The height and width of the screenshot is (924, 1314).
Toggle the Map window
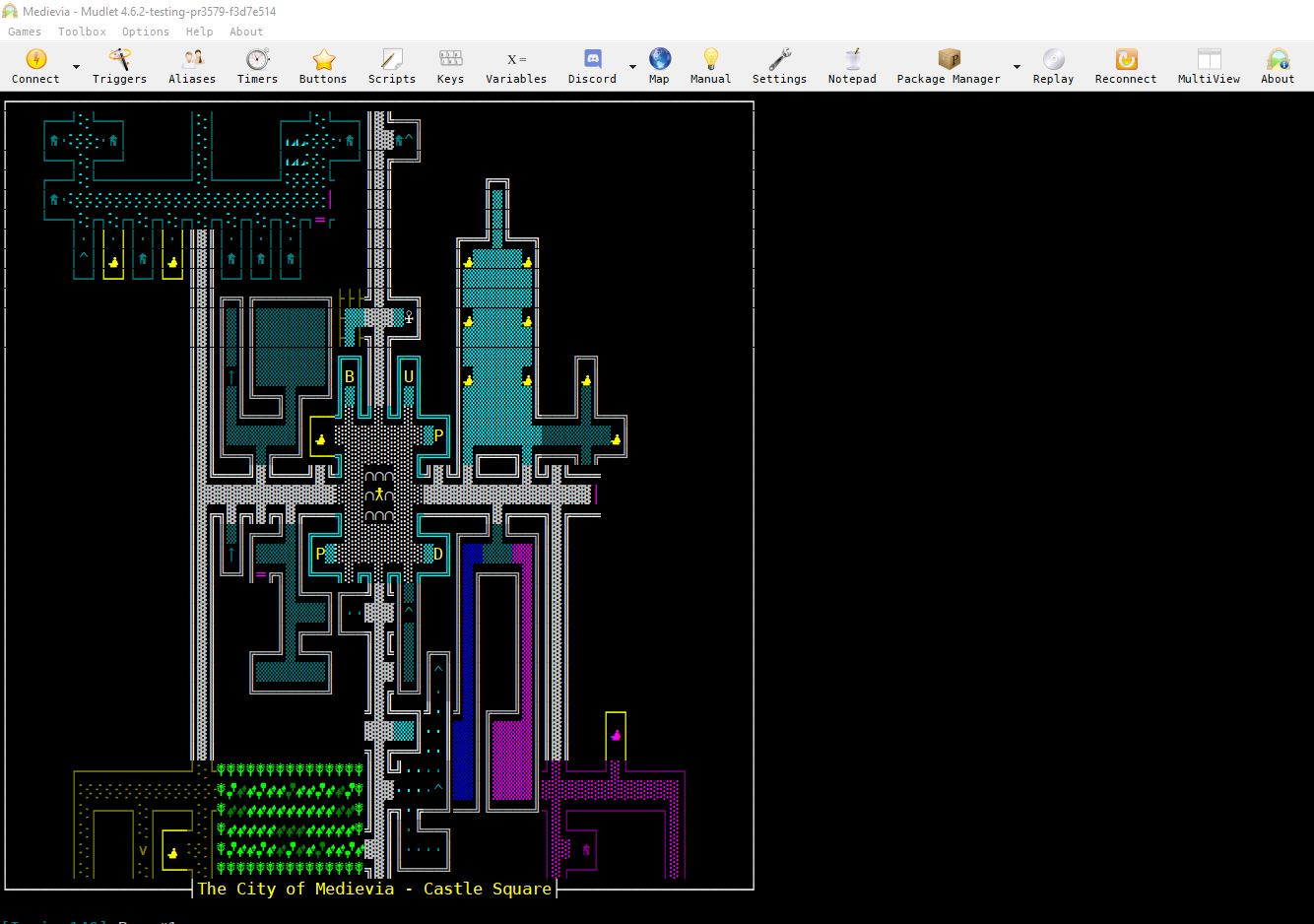659,66
